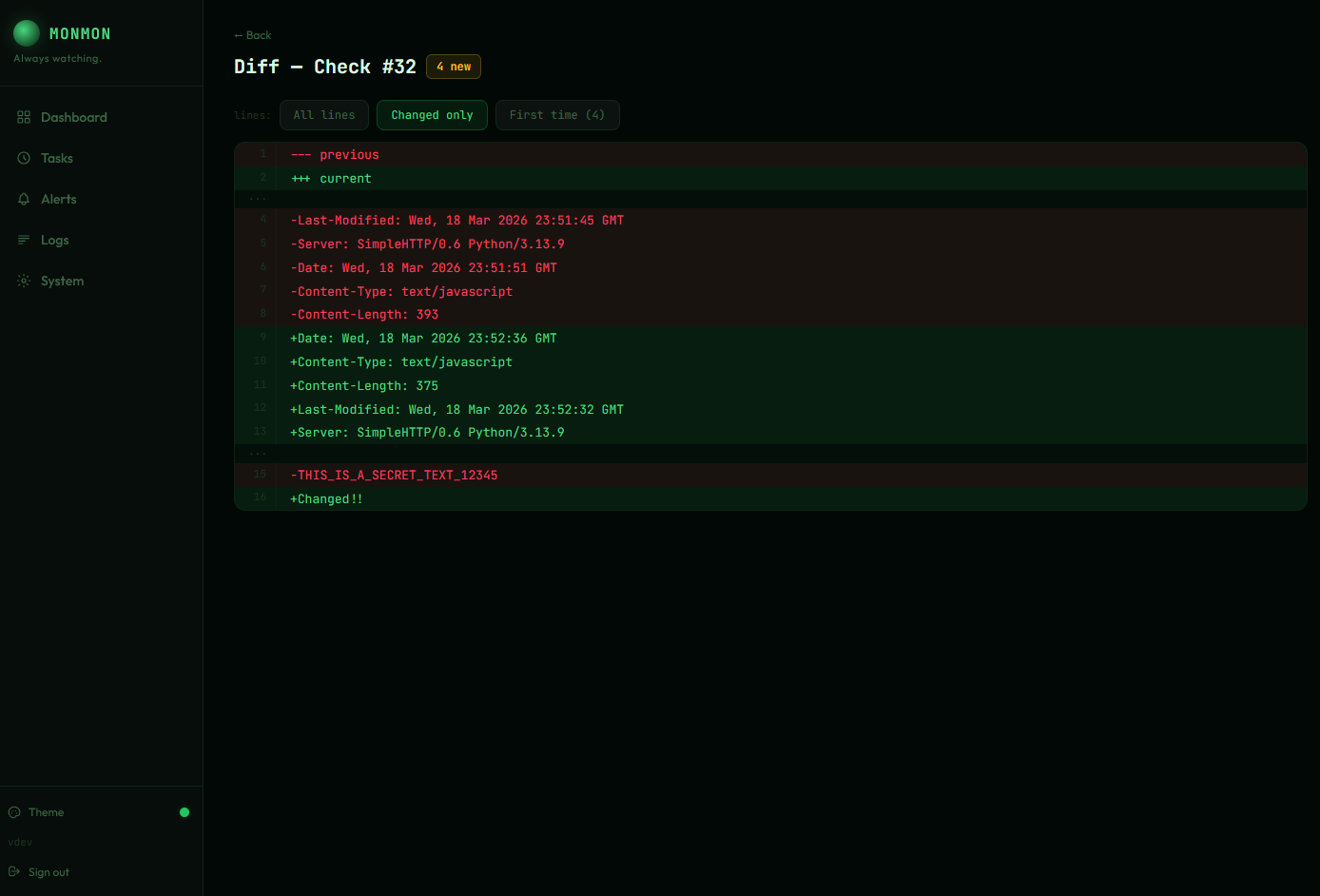Screen dimensions: 1320x896
Task: Click the '+++ current' diff header line
Action: coord(770,178)
